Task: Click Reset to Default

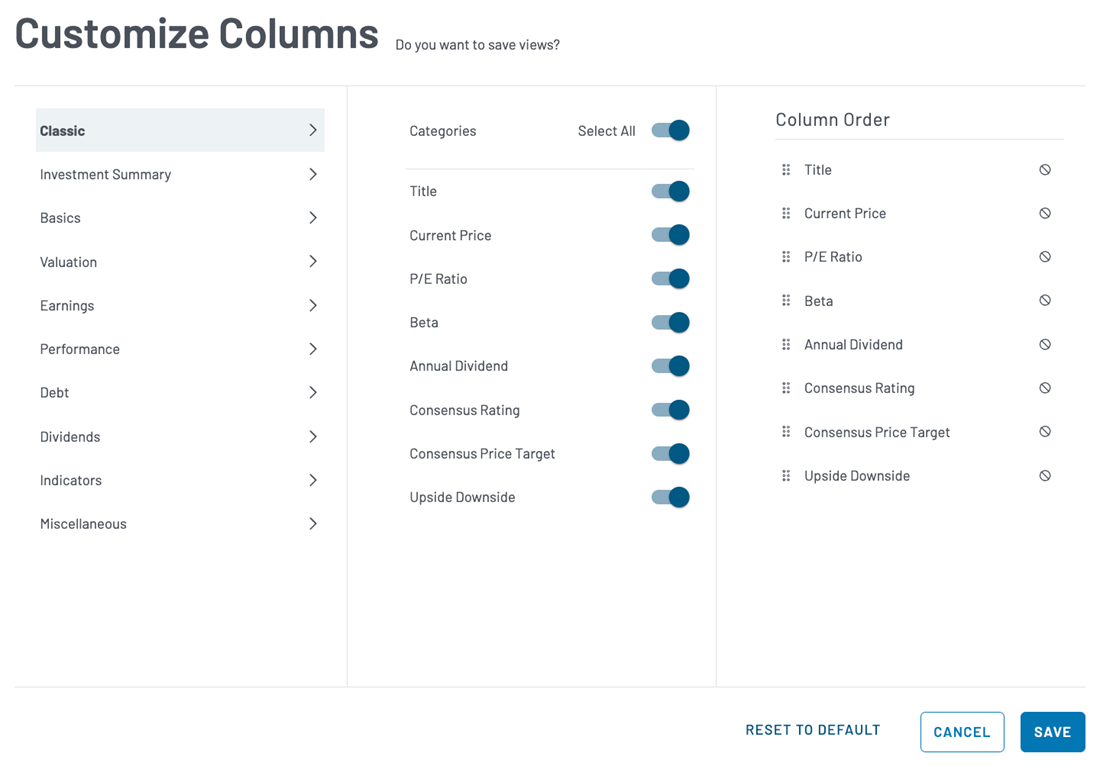Action: pos(812,730)
